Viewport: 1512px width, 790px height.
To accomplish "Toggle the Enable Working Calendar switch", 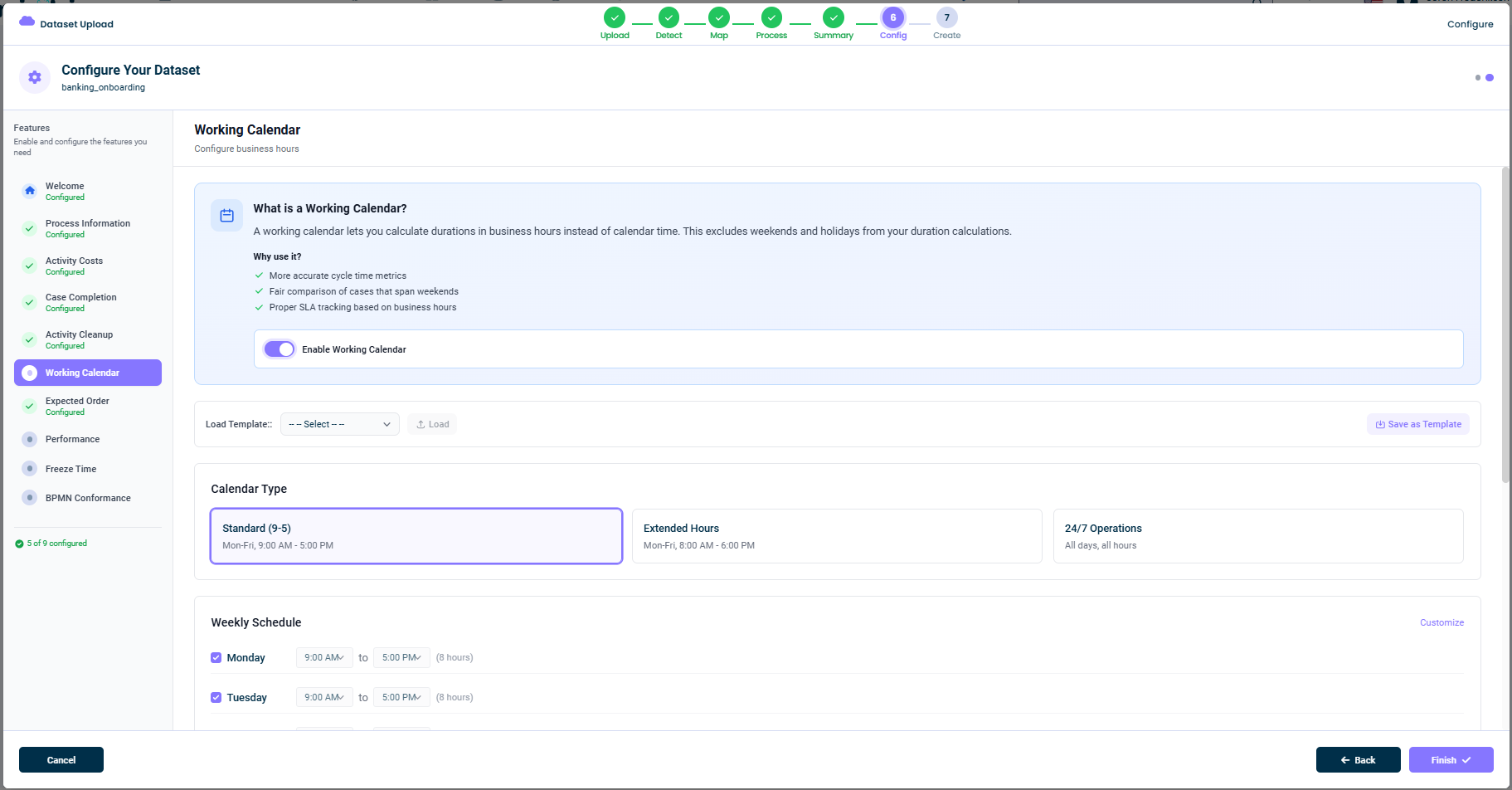I will coord(280,349).
